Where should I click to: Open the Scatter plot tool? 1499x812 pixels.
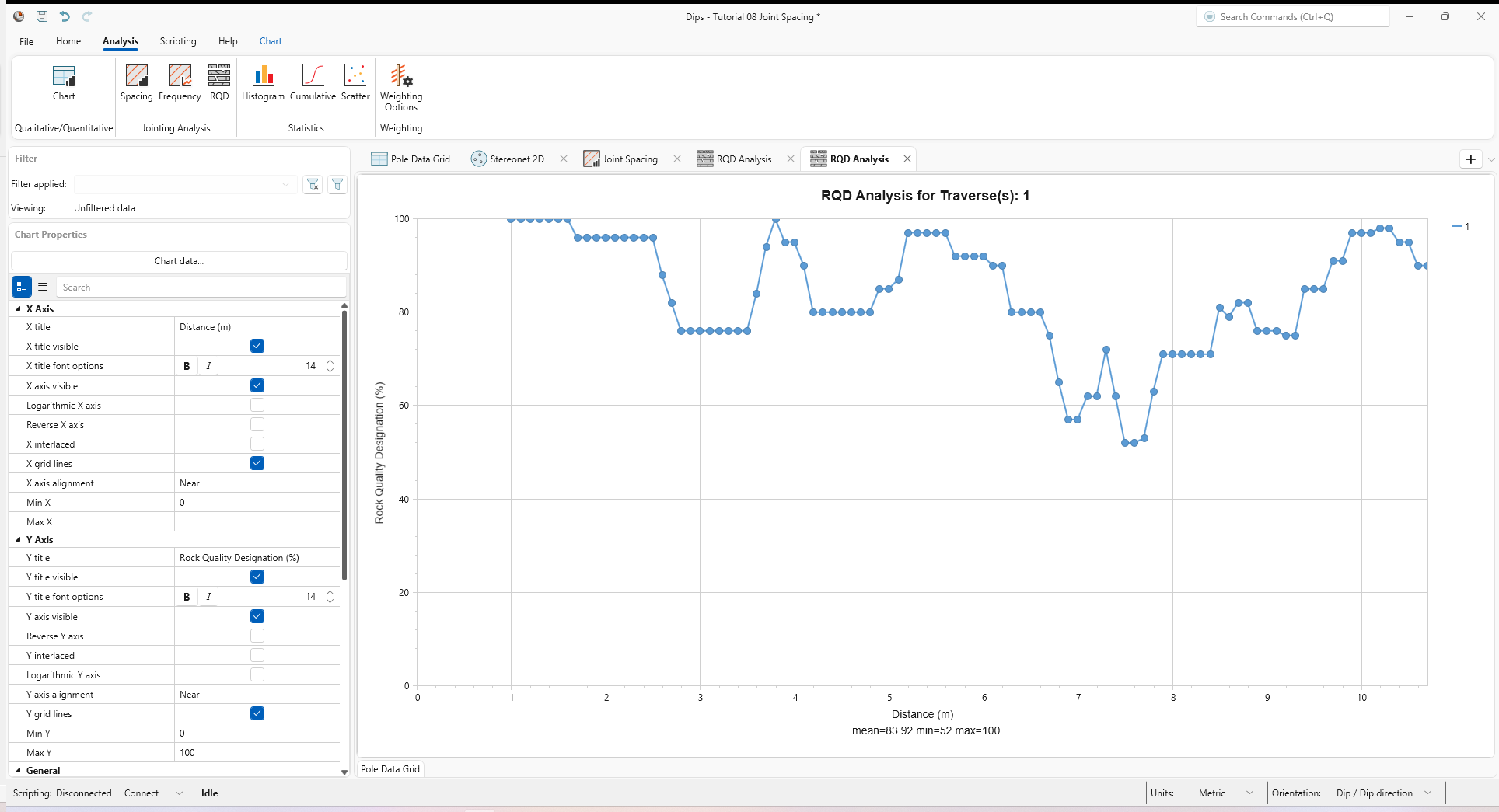(x=355, y=82)
